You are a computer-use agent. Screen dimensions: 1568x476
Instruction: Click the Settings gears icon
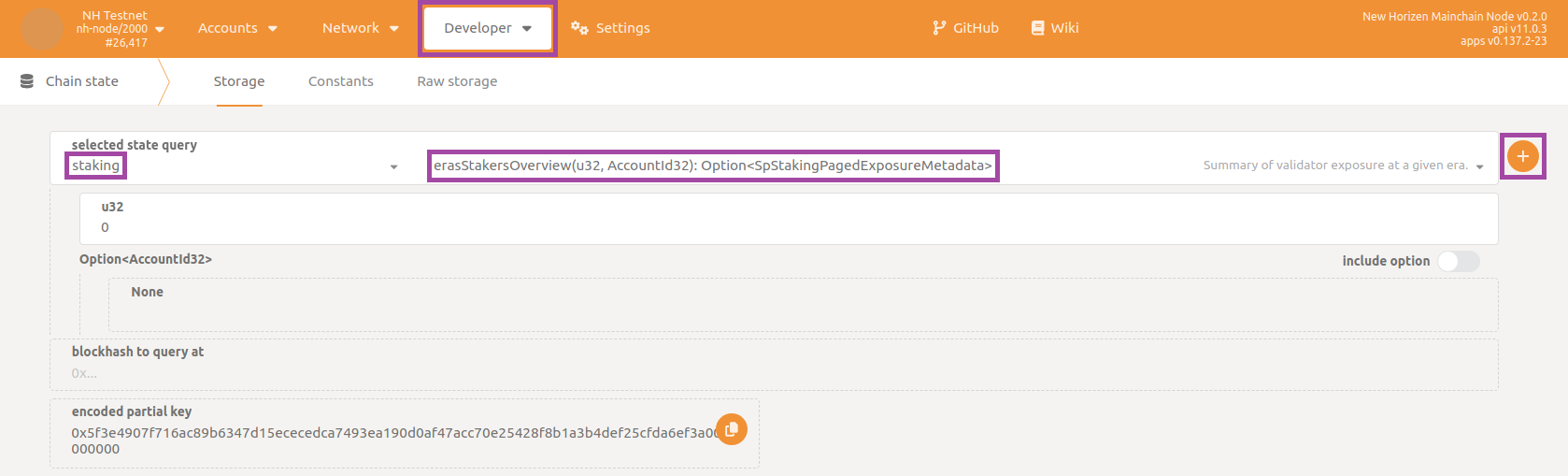(x=579, y=28)
